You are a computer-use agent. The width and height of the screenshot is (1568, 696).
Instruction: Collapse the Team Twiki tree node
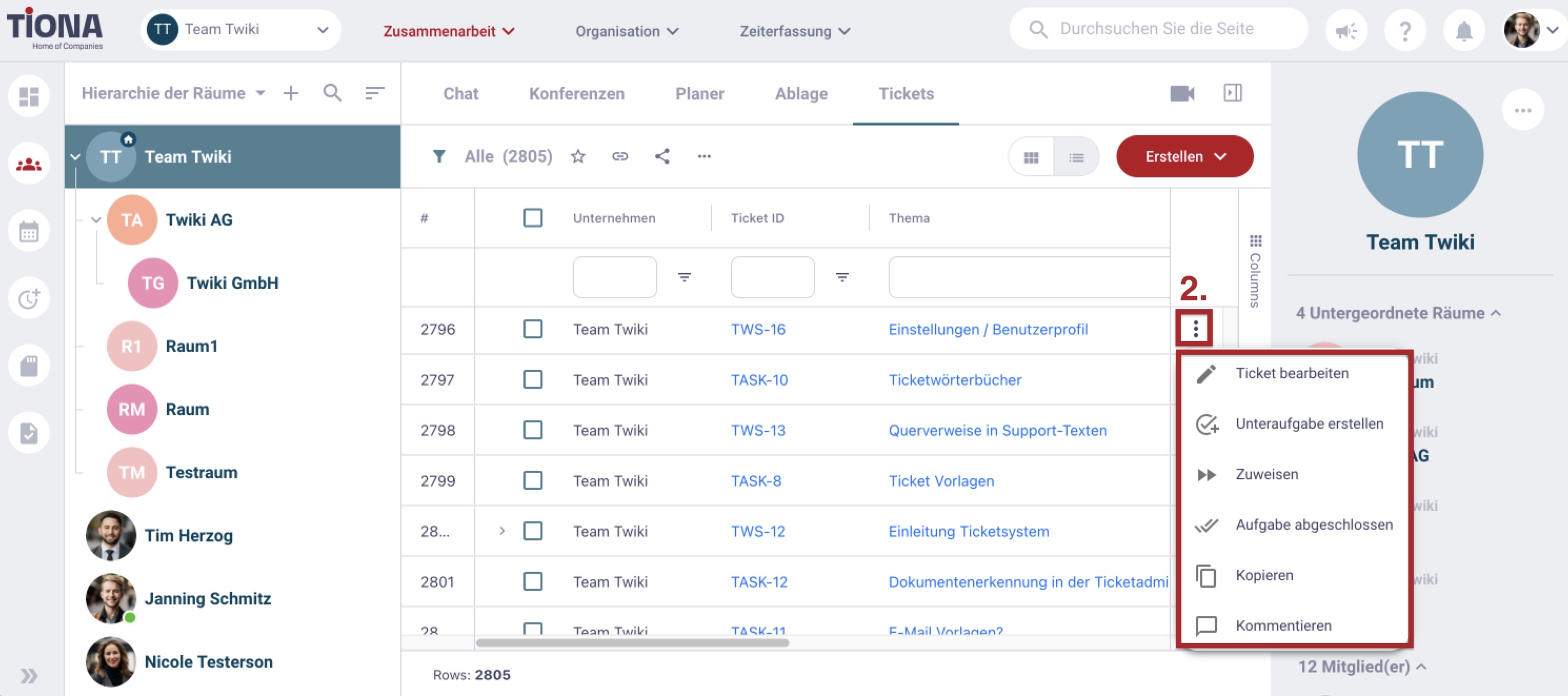[x=75, y=157]
